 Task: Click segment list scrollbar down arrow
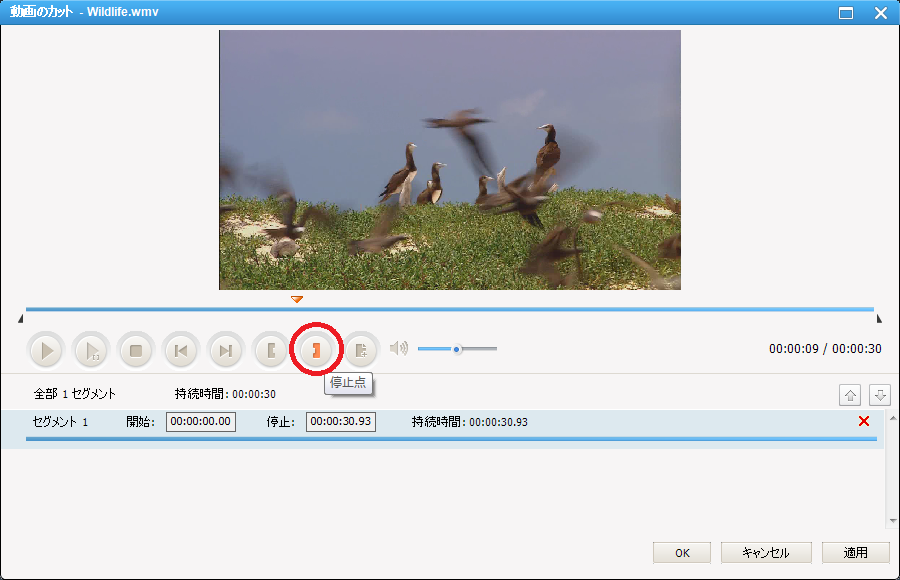point(893,521)
